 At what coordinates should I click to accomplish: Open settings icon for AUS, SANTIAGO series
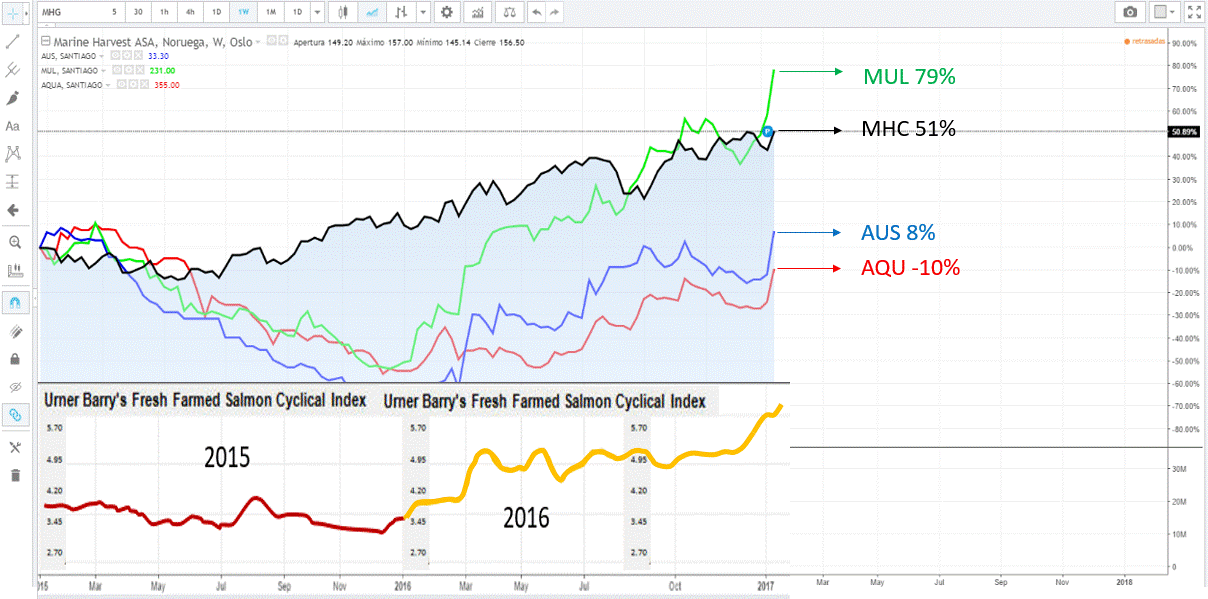[x=127, y=56]
